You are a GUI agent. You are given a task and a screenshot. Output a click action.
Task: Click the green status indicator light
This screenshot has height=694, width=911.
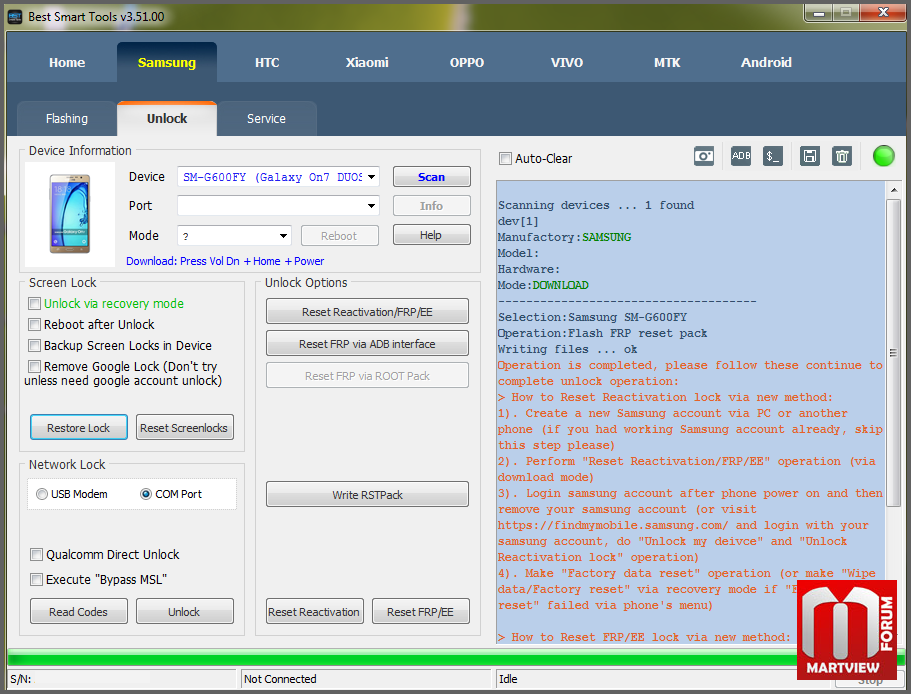coord(883,156)
